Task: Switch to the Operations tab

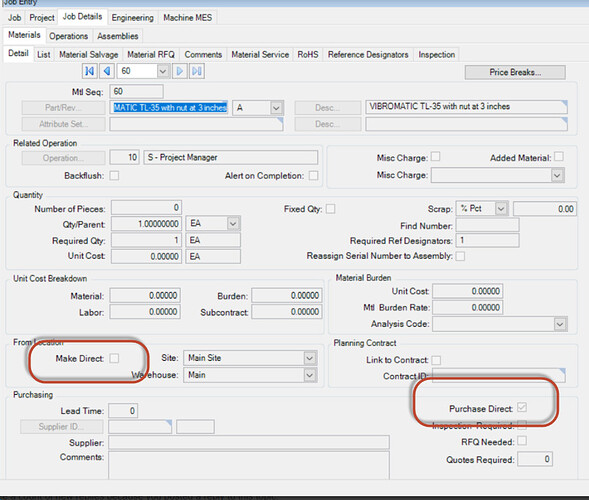Action: 68,36
